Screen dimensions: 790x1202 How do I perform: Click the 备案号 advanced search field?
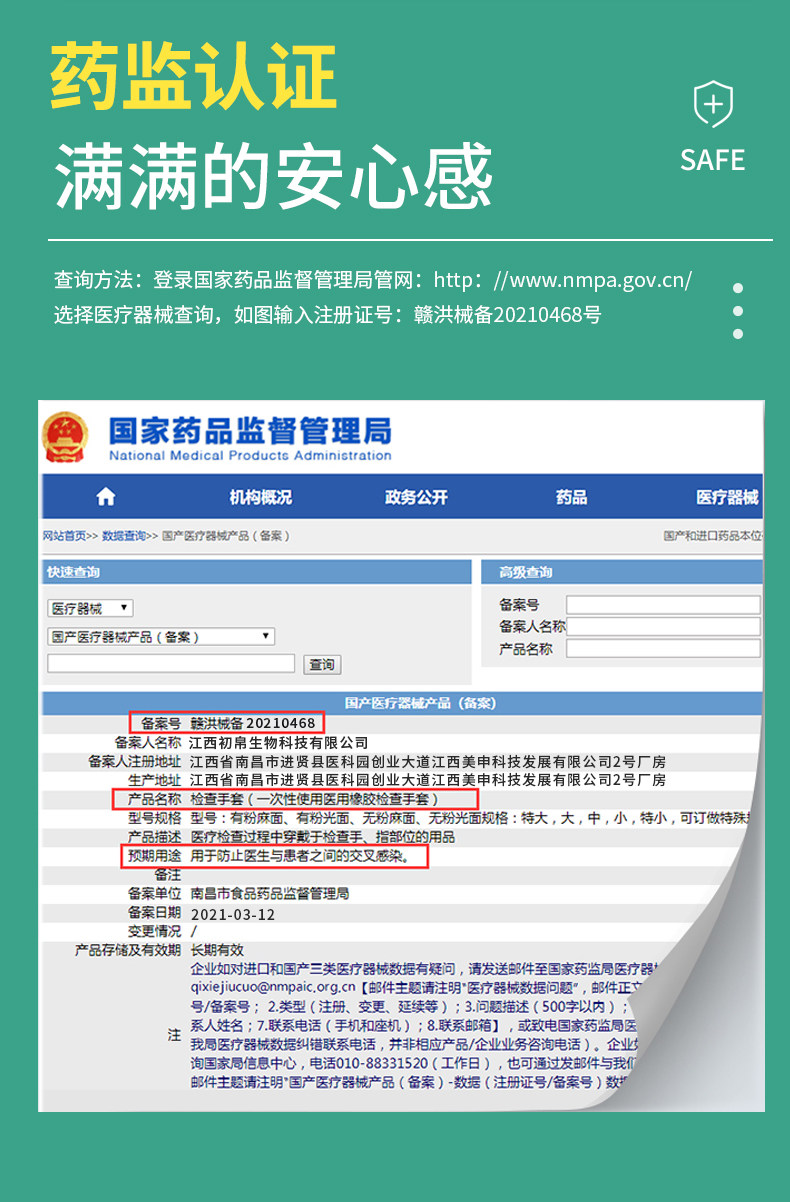(663, 605)
